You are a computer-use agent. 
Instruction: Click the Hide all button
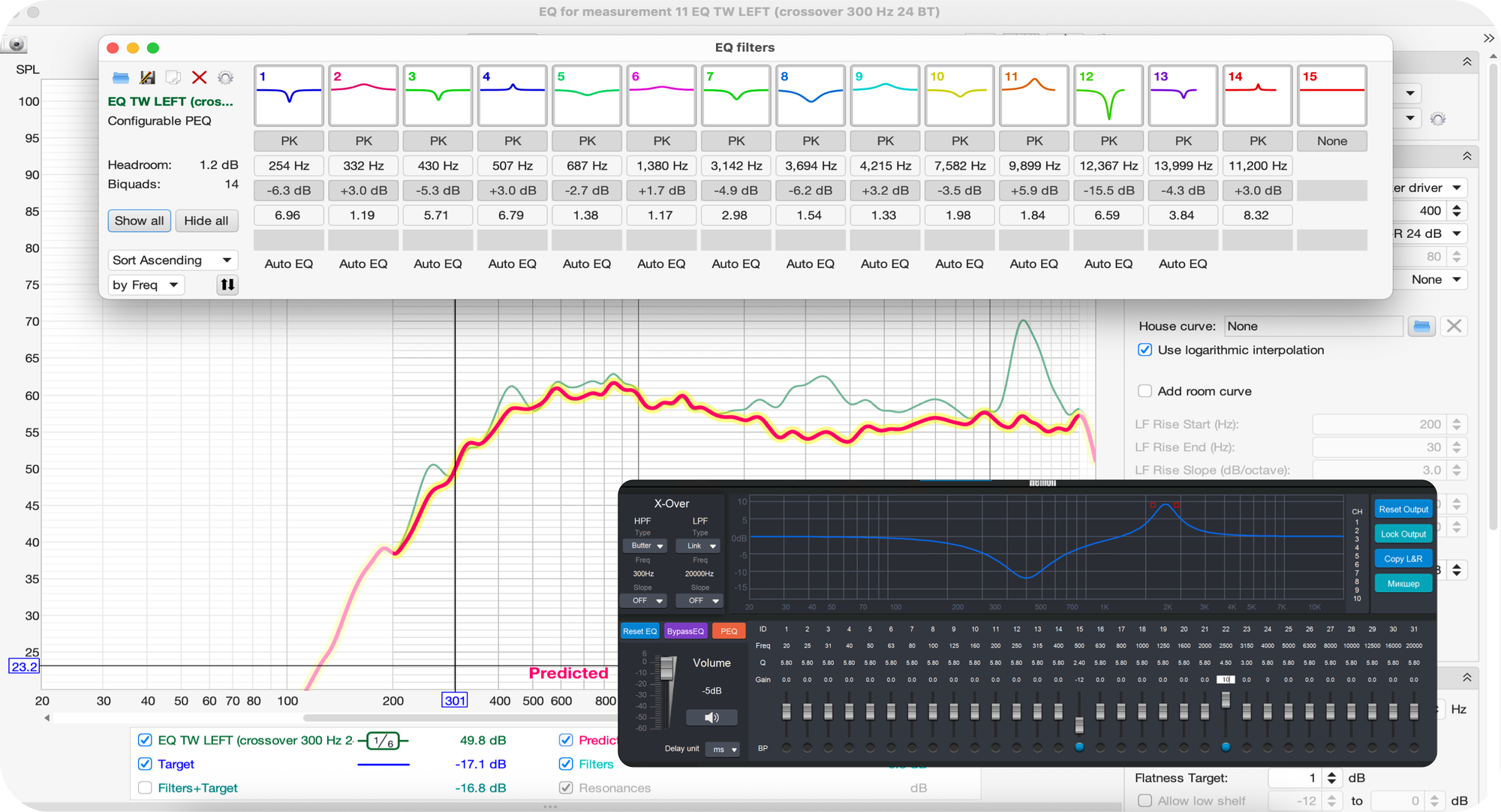point(206,221)
